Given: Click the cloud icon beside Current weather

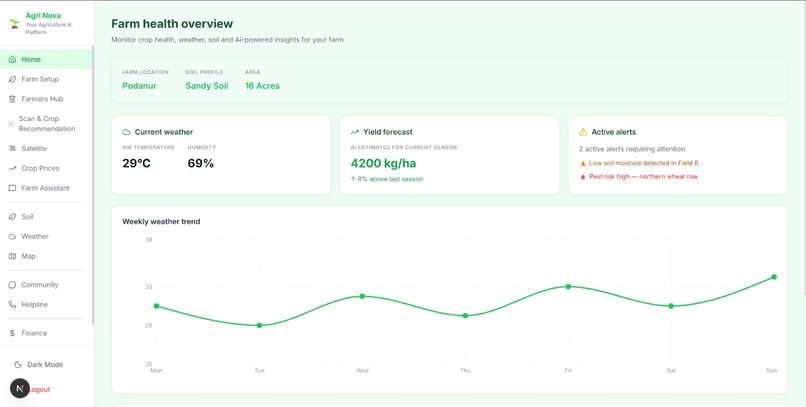Looking at the screenshot, I should pyautogui.click(x=126, y=132).
